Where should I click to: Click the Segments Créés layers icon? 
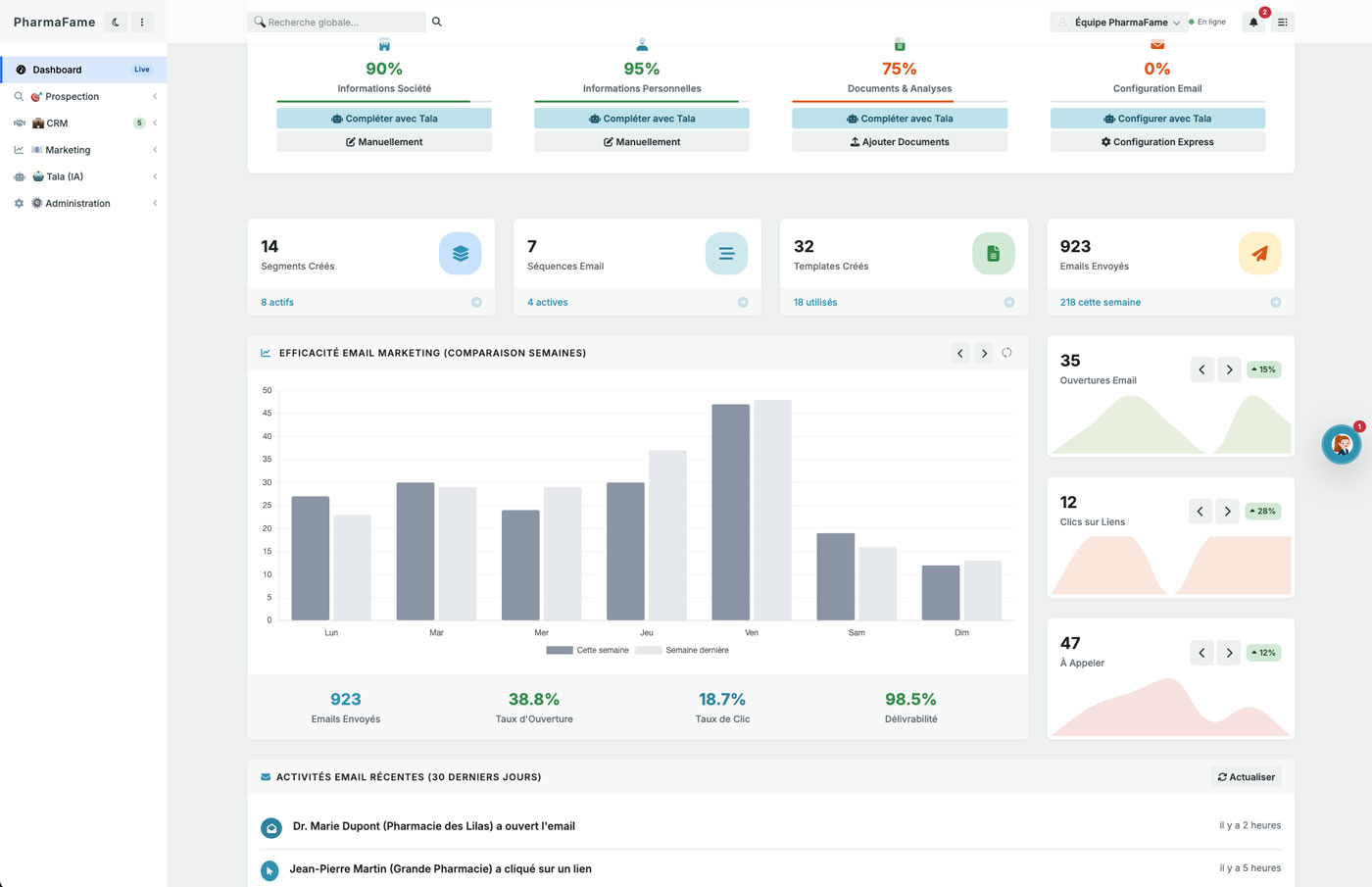[461, 254]
